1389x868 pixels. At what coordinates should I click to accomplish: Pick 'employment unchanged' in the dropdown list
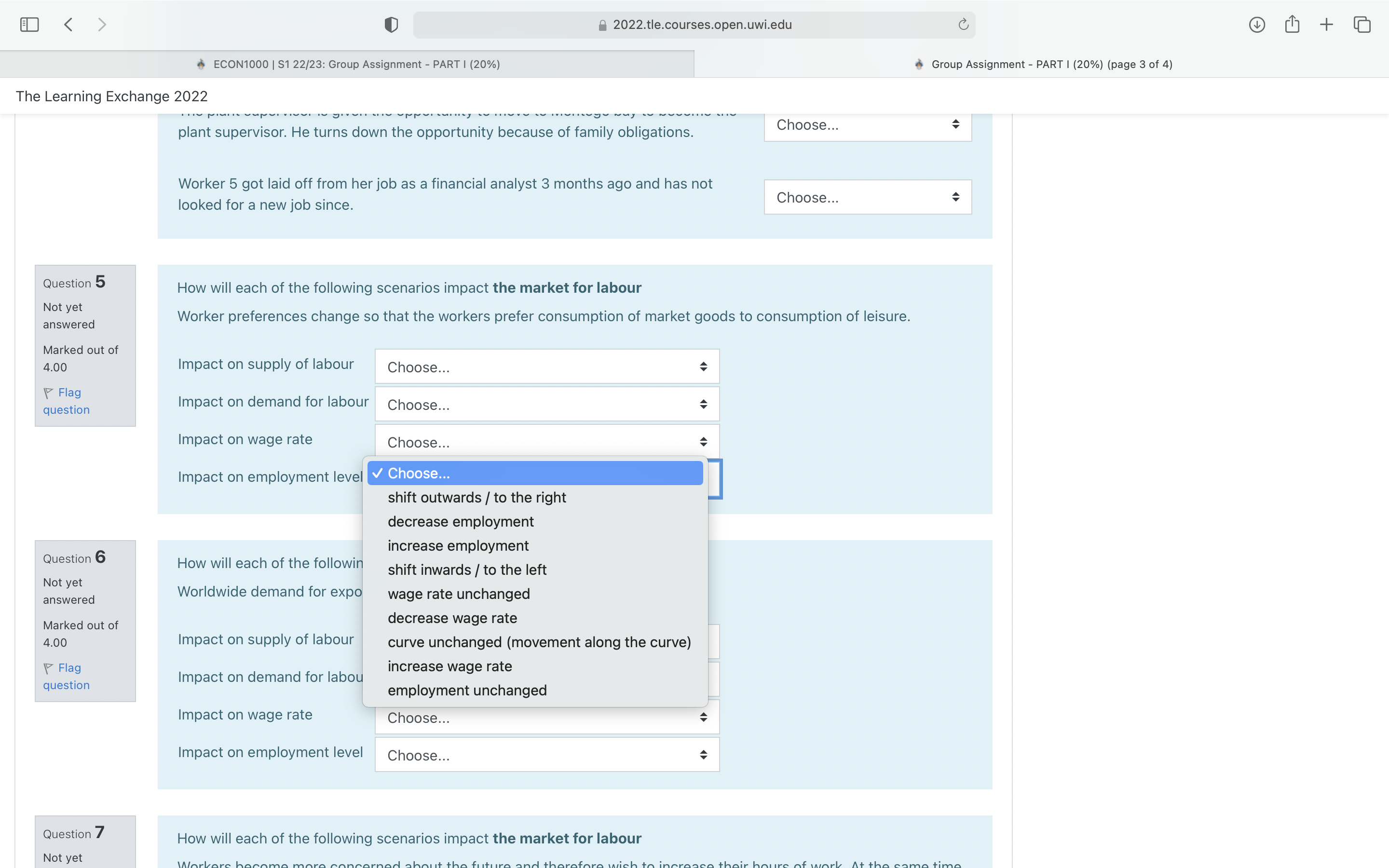click(467, 690)
